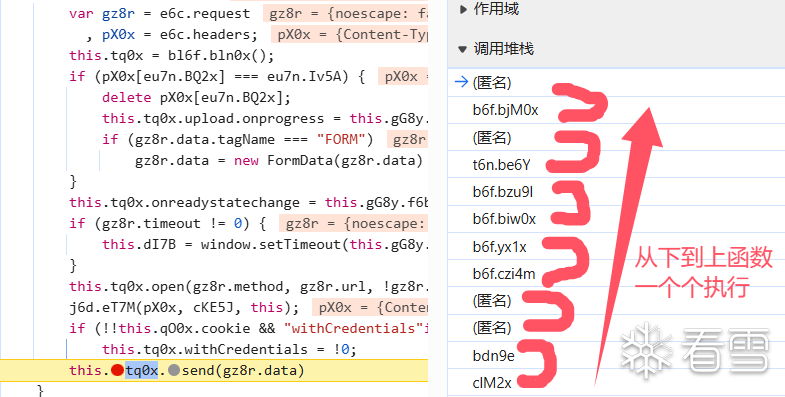Select the bdn9e stack frame
Image resolution: width=785 pixels, height=397 pixels.
tap(616, 355)
